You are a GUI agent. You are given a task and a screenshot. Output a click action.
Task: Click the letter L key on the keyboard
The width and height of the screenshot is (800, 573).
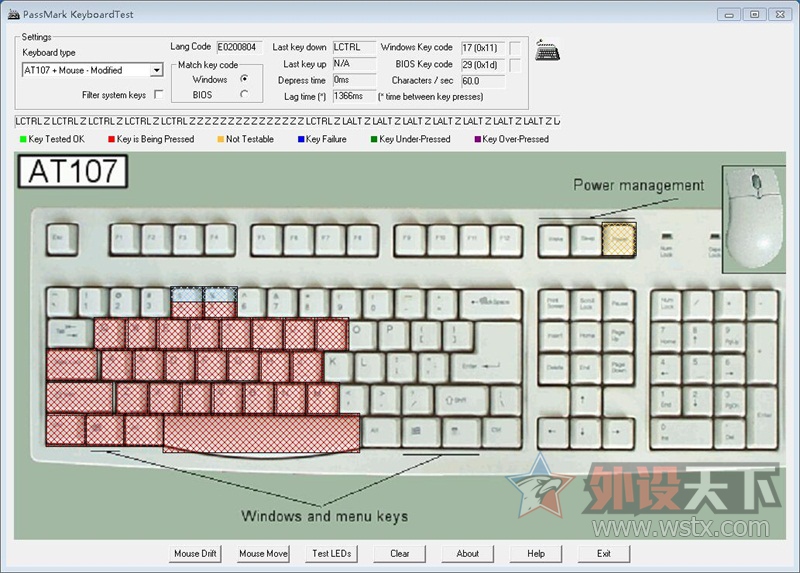[x=370, y=366]
